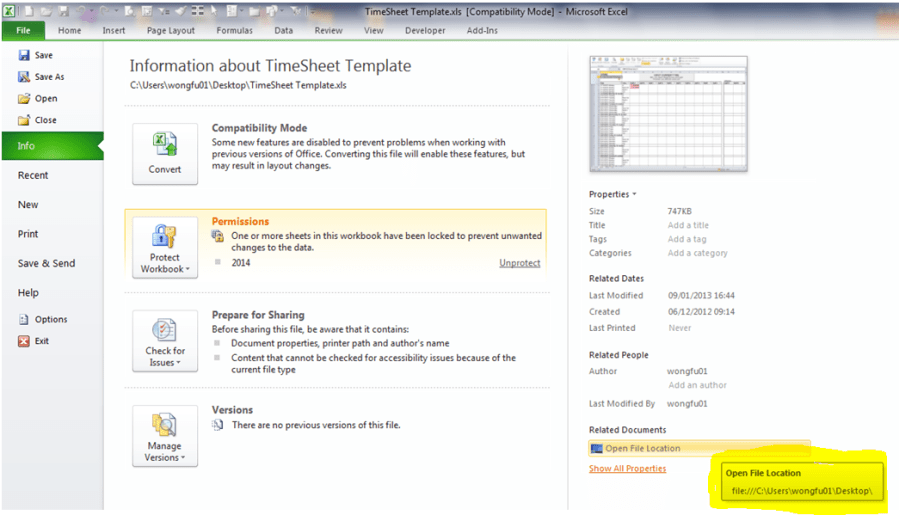The height and width of the screenshot is (515, 899).
Task: Click the Save As icon
Action: [x=24, y=77]
